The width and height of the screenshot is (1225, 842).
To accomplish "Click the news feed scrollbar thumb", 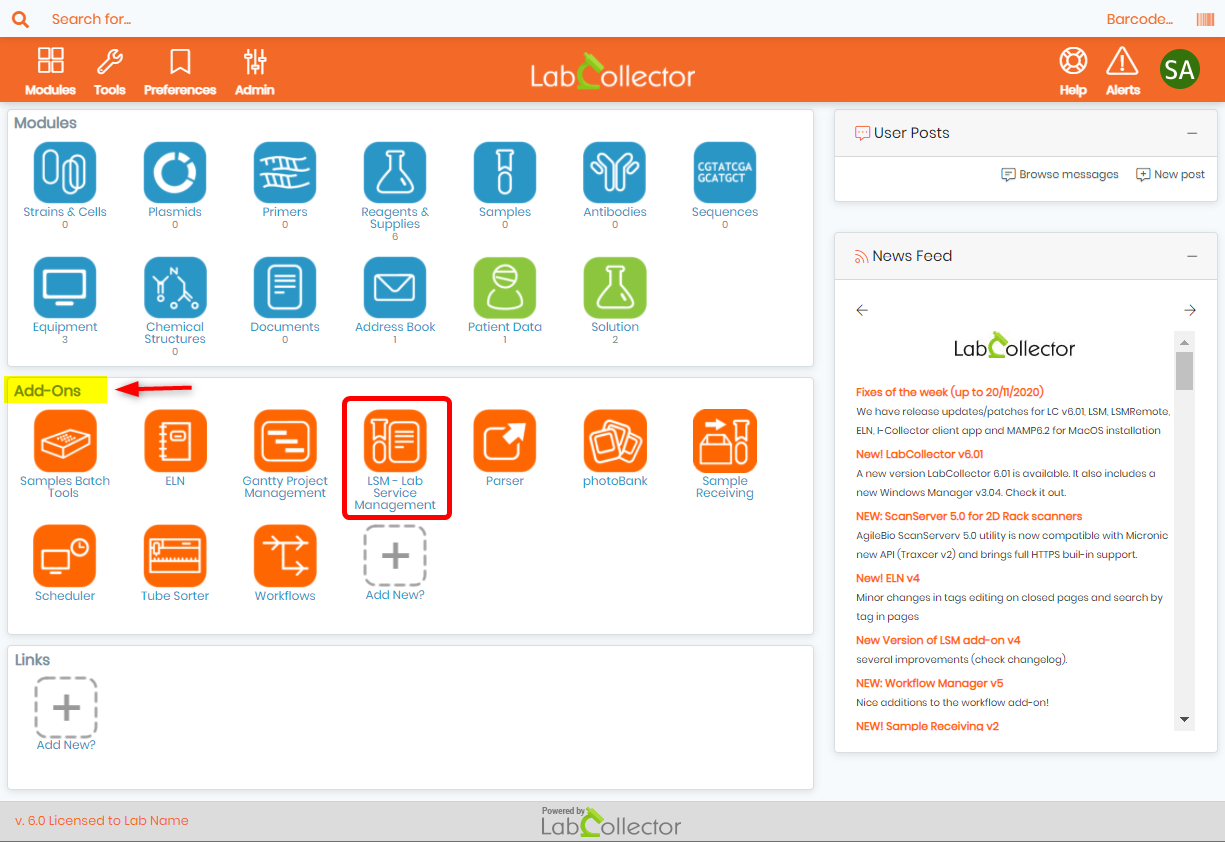I will click(x=1184, y=370).
